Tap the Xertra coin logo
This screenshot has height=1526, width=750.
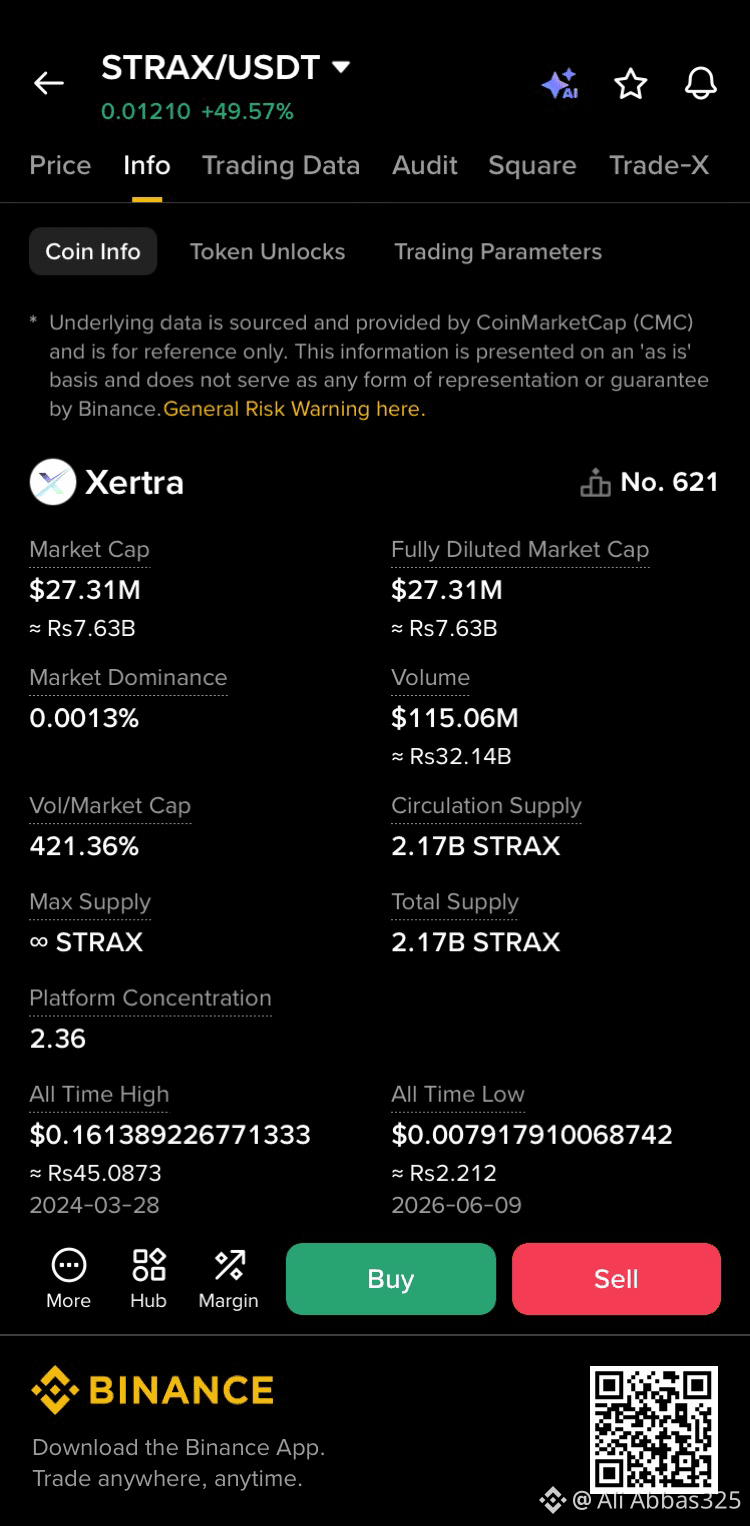53,482
